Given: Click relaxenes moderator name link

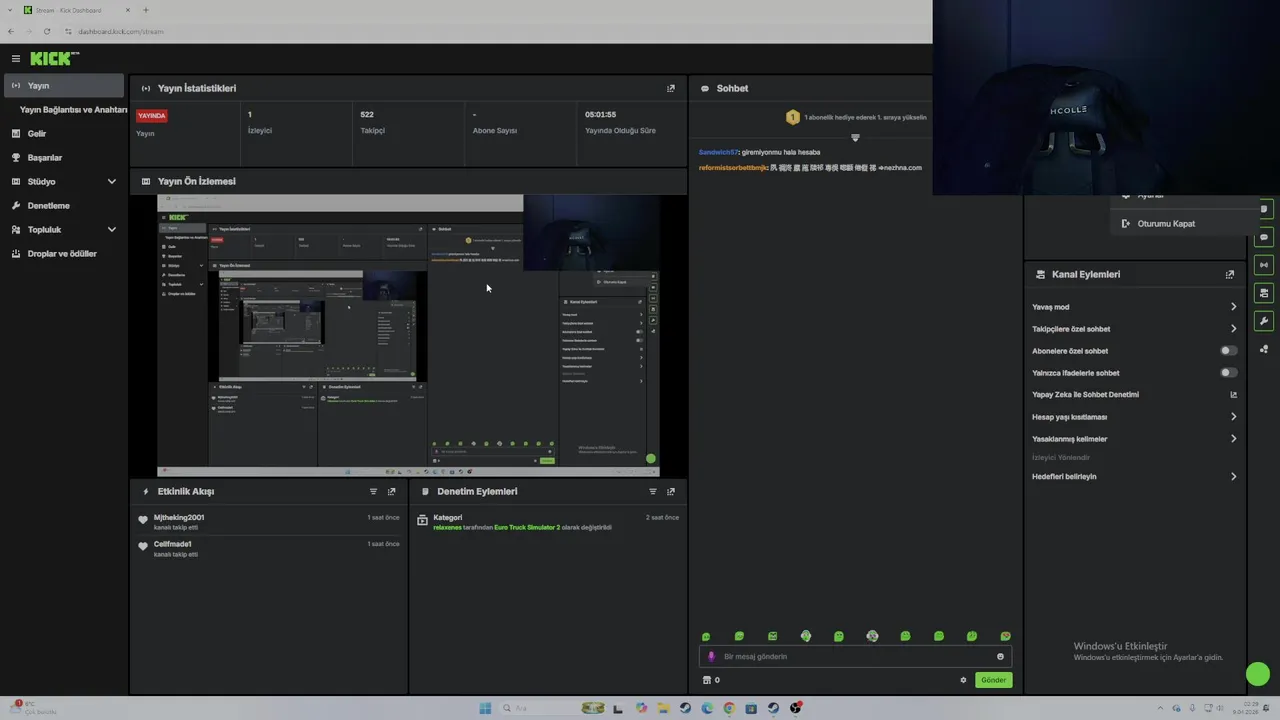Looking at the screenshot, I should click(x=447, y=527).
